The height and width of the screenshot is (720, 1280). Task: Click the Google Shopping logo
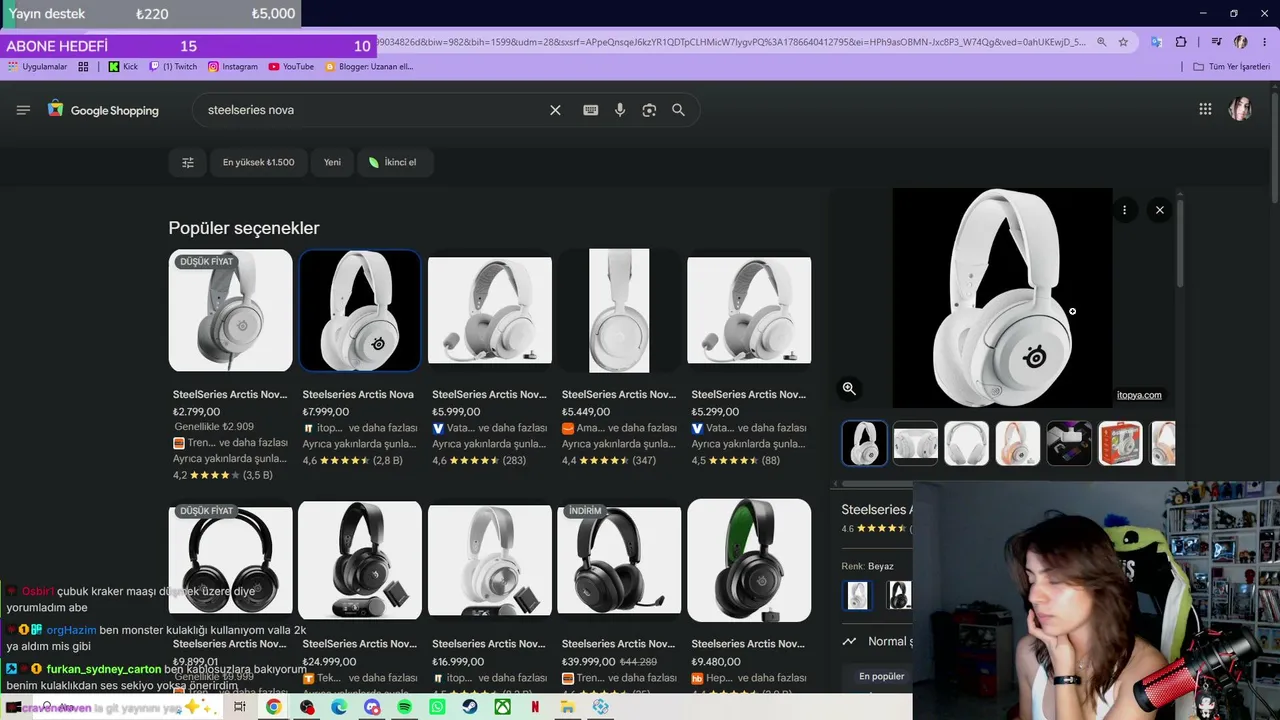click(103, 110)
